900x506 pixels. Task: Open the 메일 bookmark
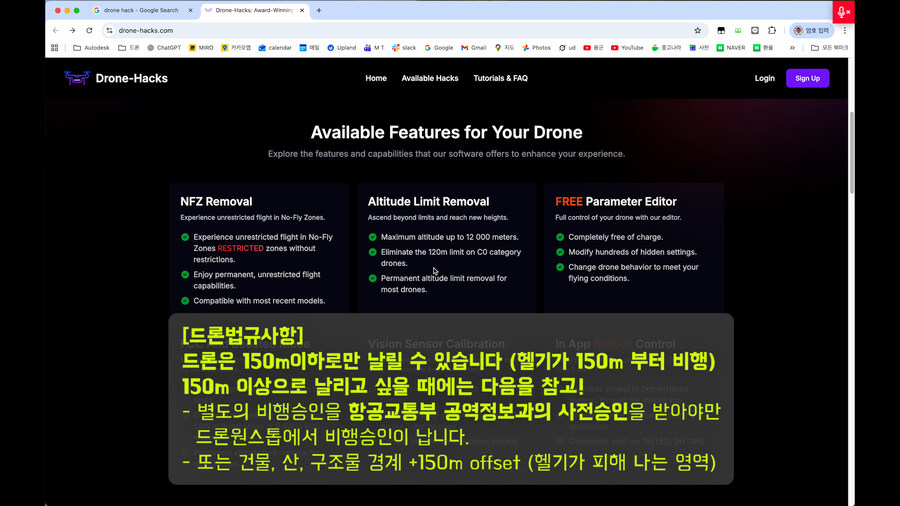(309, 48)
